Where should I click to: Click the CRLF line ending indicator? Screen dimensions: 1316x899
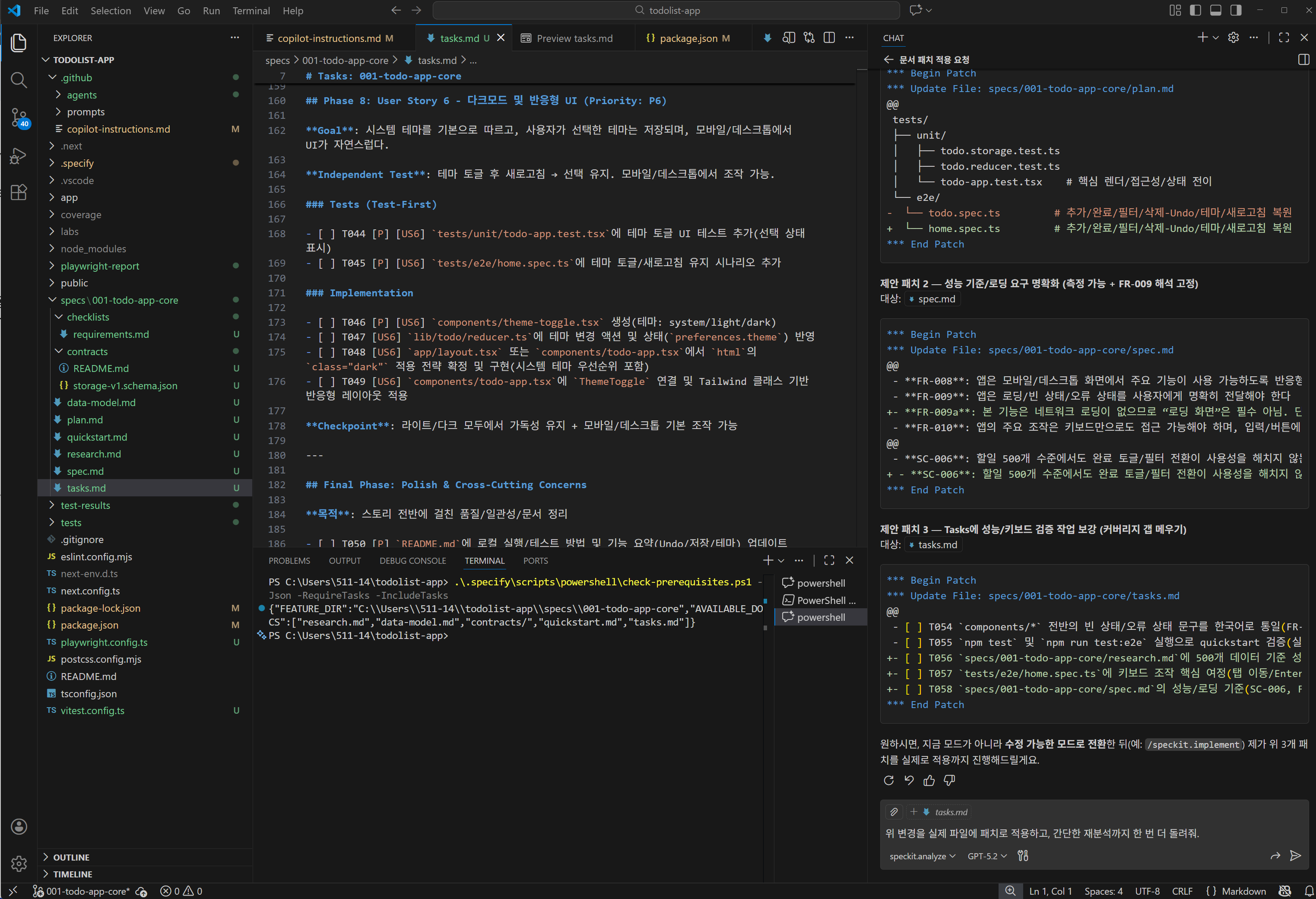1182,891
